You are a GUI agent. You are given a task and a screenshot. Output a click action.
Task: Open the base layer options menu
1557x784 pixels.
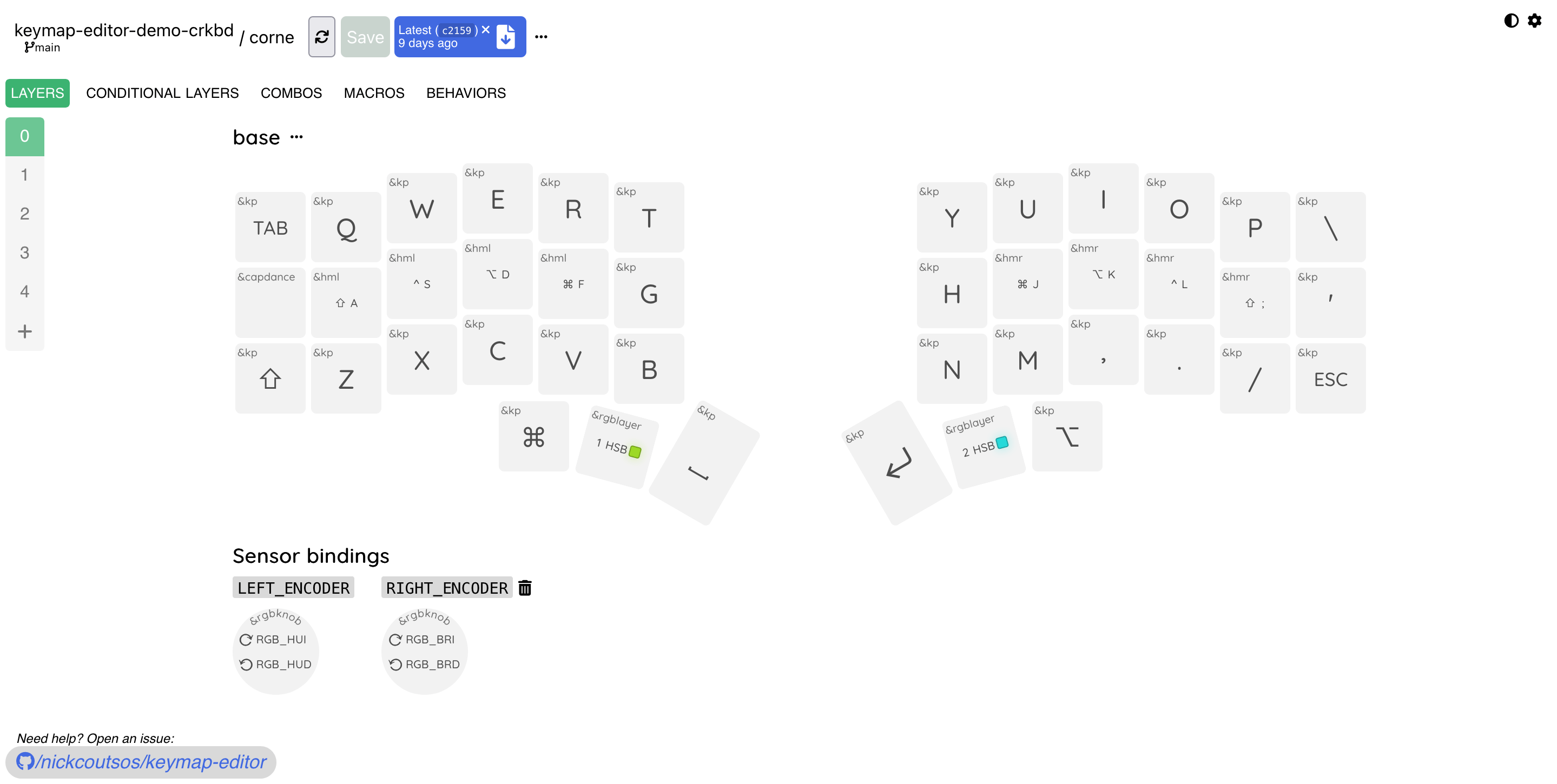coord(298,138)
